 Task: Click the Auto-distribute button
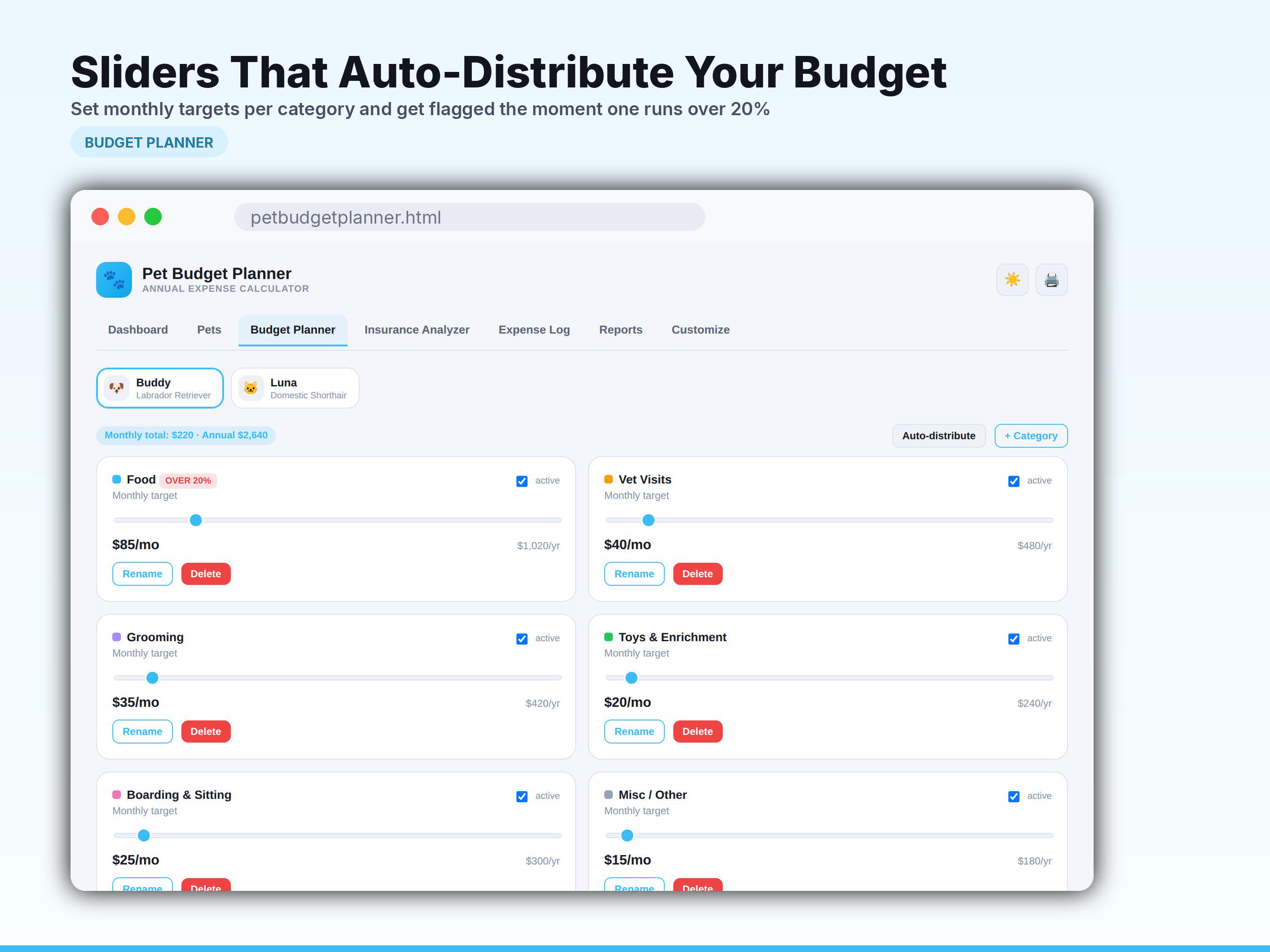click(939, 435)
